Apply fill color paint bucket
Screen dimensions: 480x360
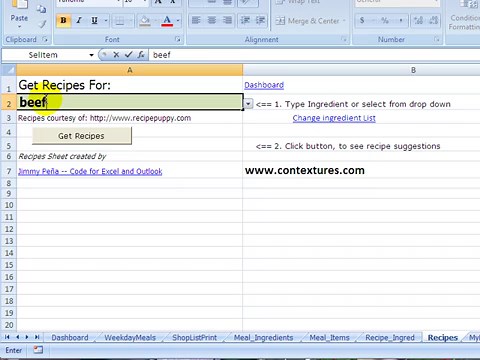[145, 21]
